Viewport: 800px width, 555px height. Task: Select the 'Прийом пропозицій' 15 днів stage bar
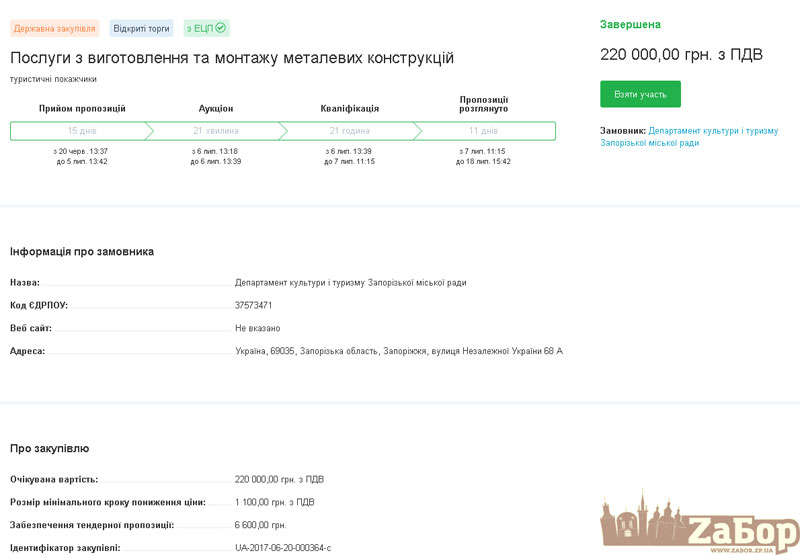(x=82, y=131)
